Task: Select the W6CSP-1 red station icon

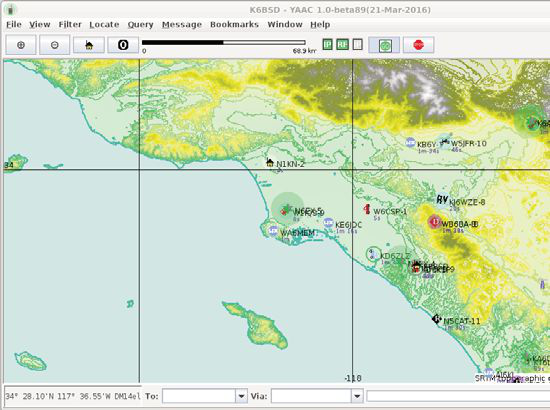Action: (367, 209)
